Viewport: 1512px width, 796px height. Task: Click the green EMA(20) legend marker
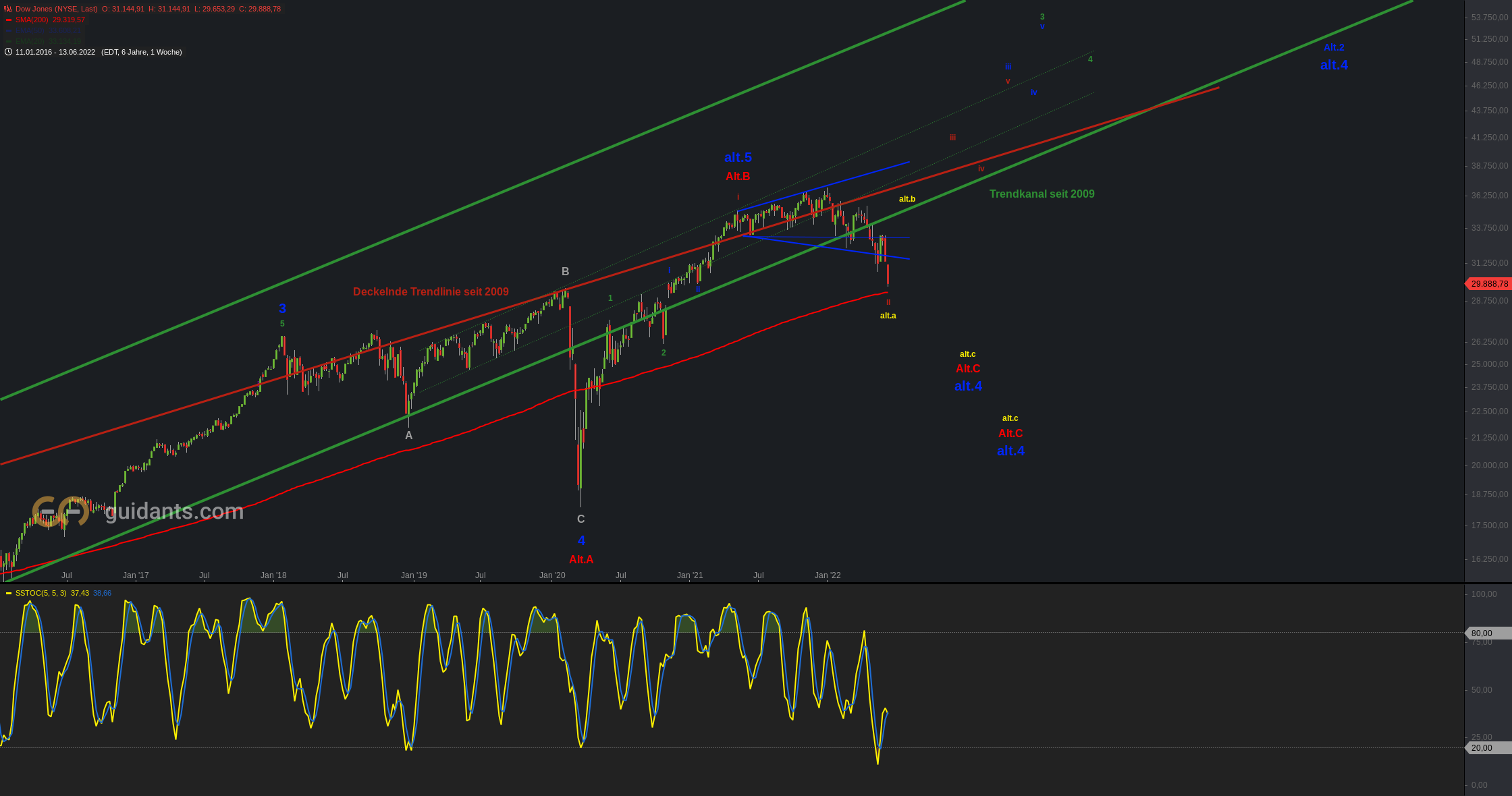point(9,42)
